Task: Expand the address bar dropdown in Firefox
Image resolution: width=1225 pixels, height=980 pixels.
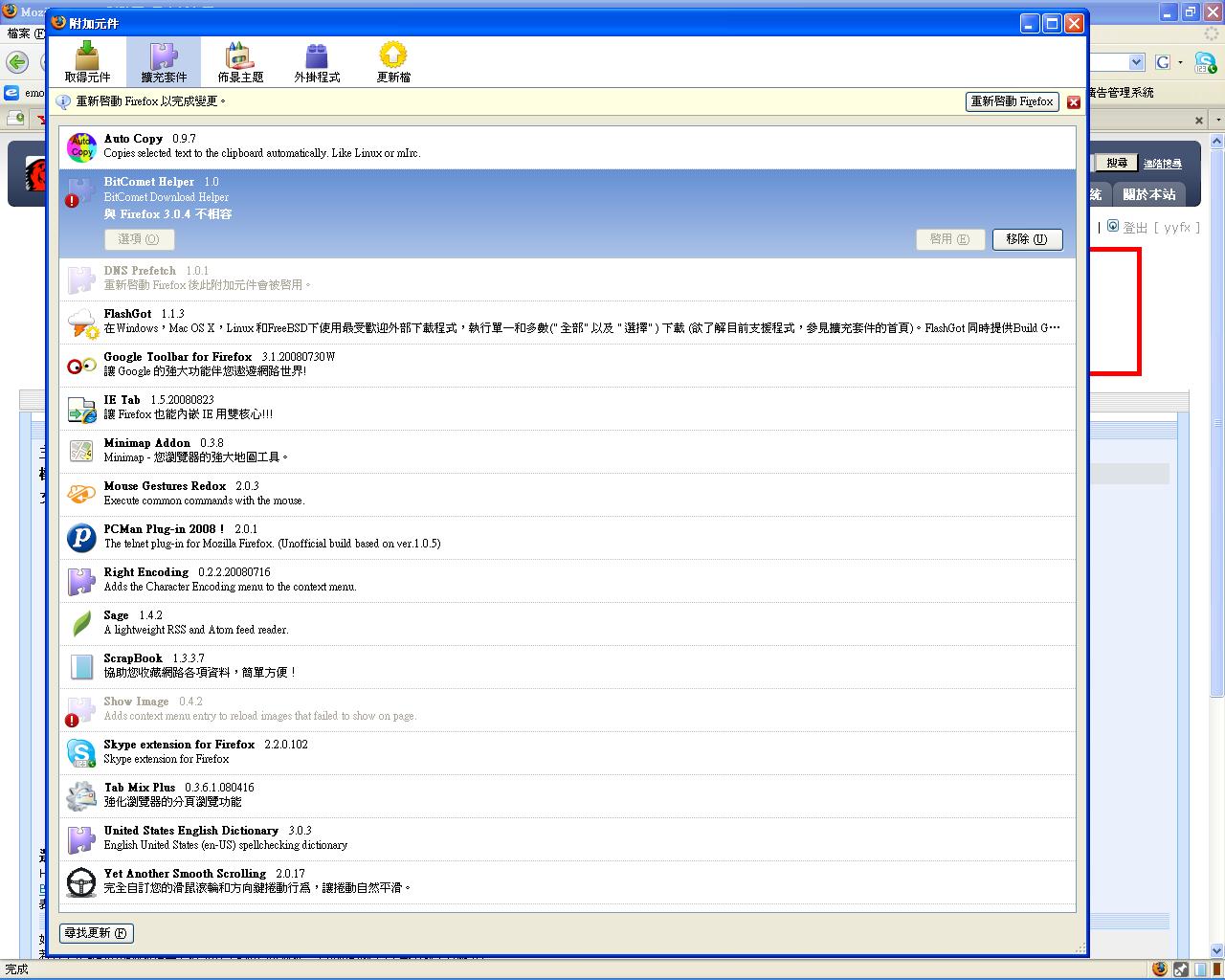Action: tap(1136, 62)
